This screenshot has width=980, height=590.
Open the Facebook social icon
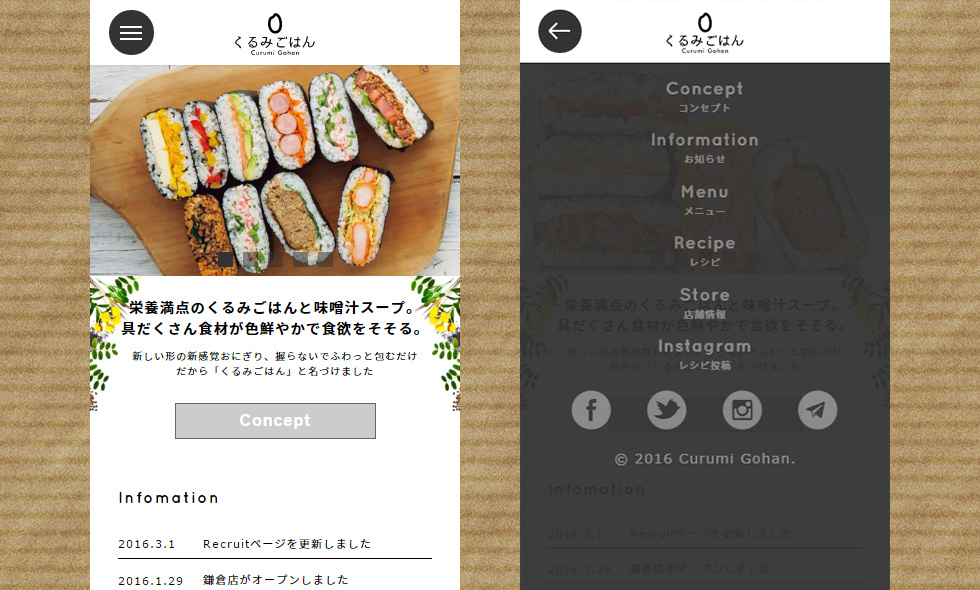click(591, 410)
